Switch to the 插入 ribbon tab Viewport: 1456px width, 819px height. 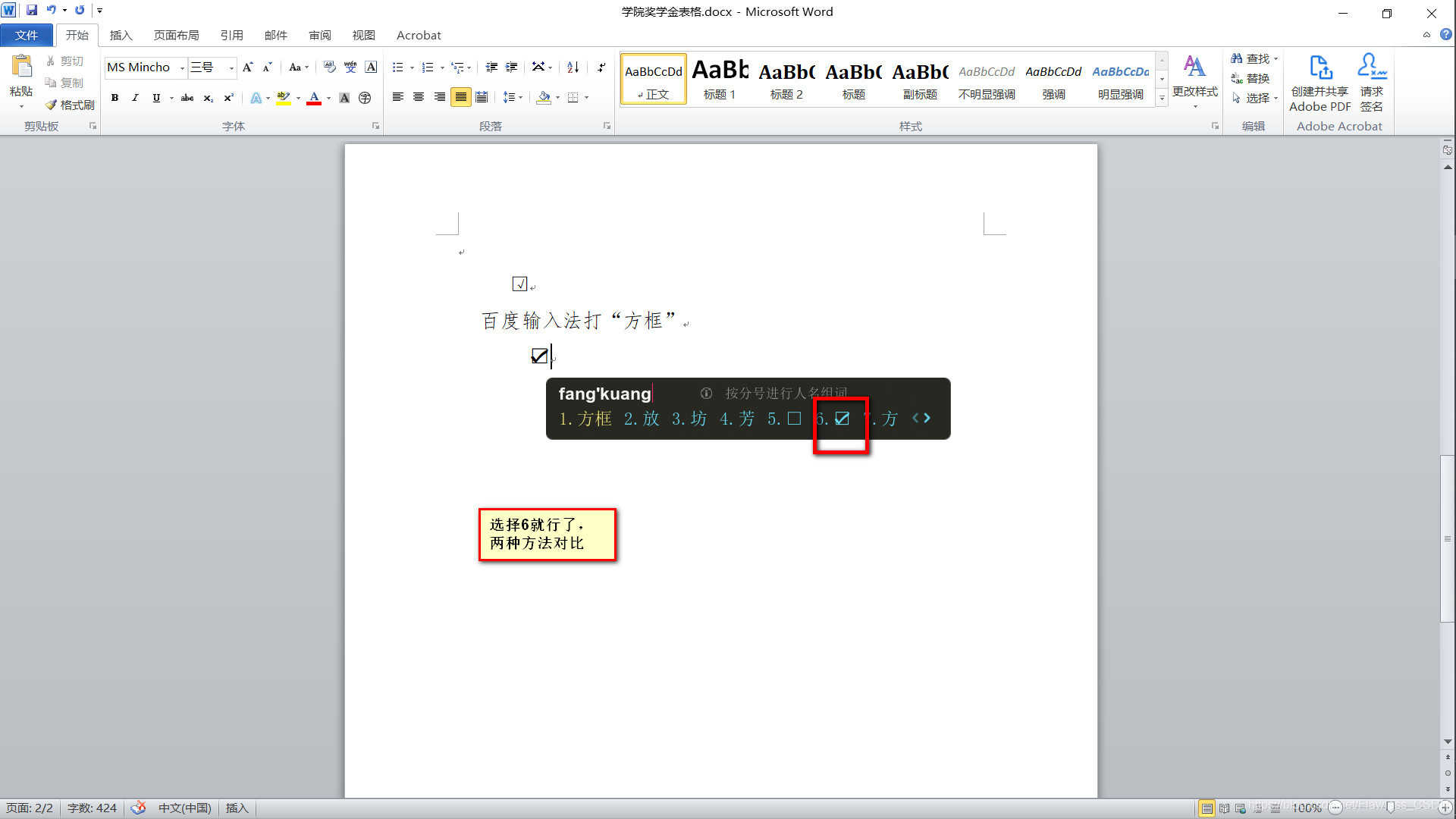click(121, 35)
